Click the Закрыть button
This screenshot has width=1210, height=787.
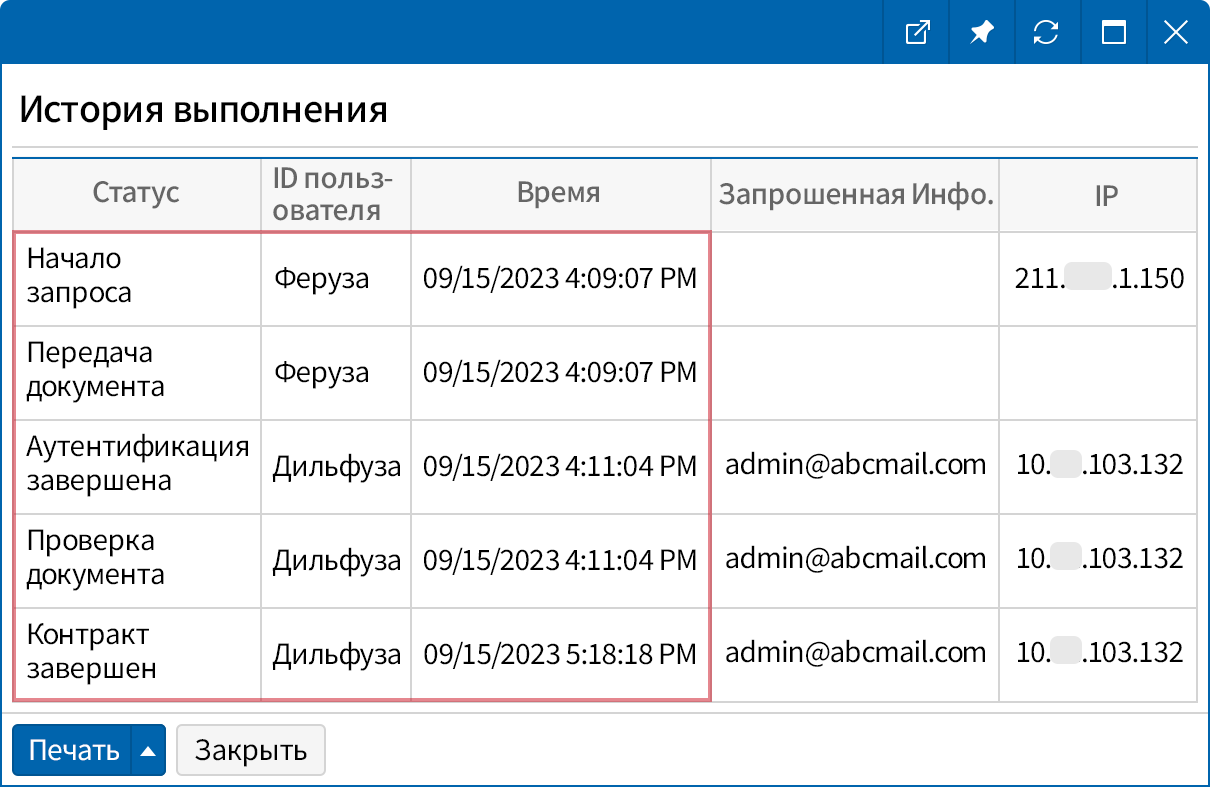tap(250, 750)
